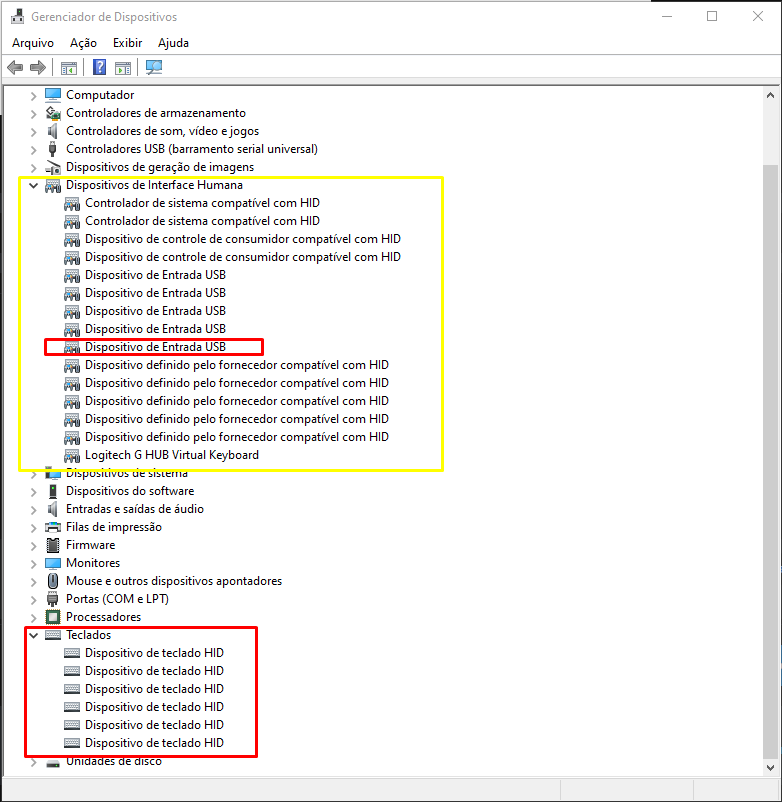
Task: Open the Ação menu
Action: (x=83, y=43)
